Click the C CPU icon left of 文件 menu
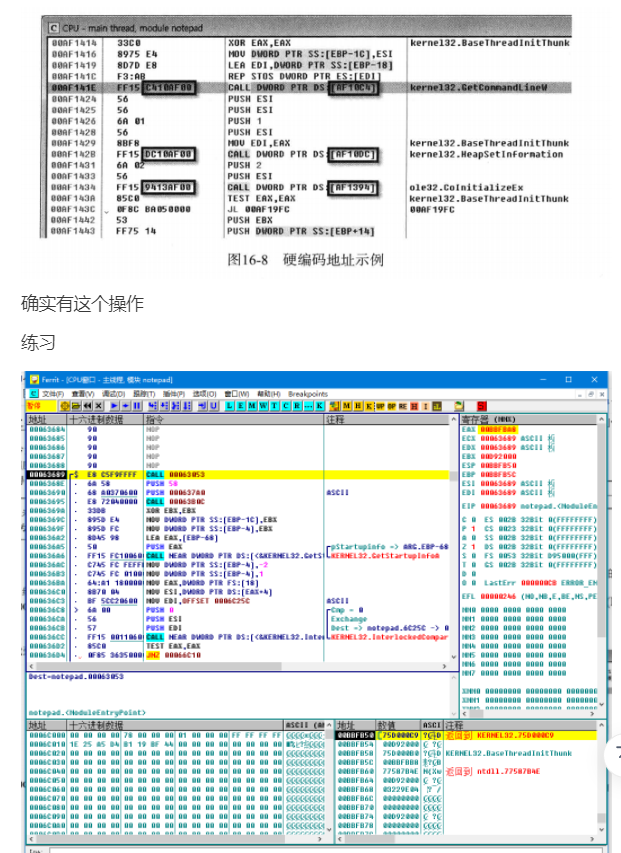The height and width of the screenshot is (853, 621). point(34,393)
